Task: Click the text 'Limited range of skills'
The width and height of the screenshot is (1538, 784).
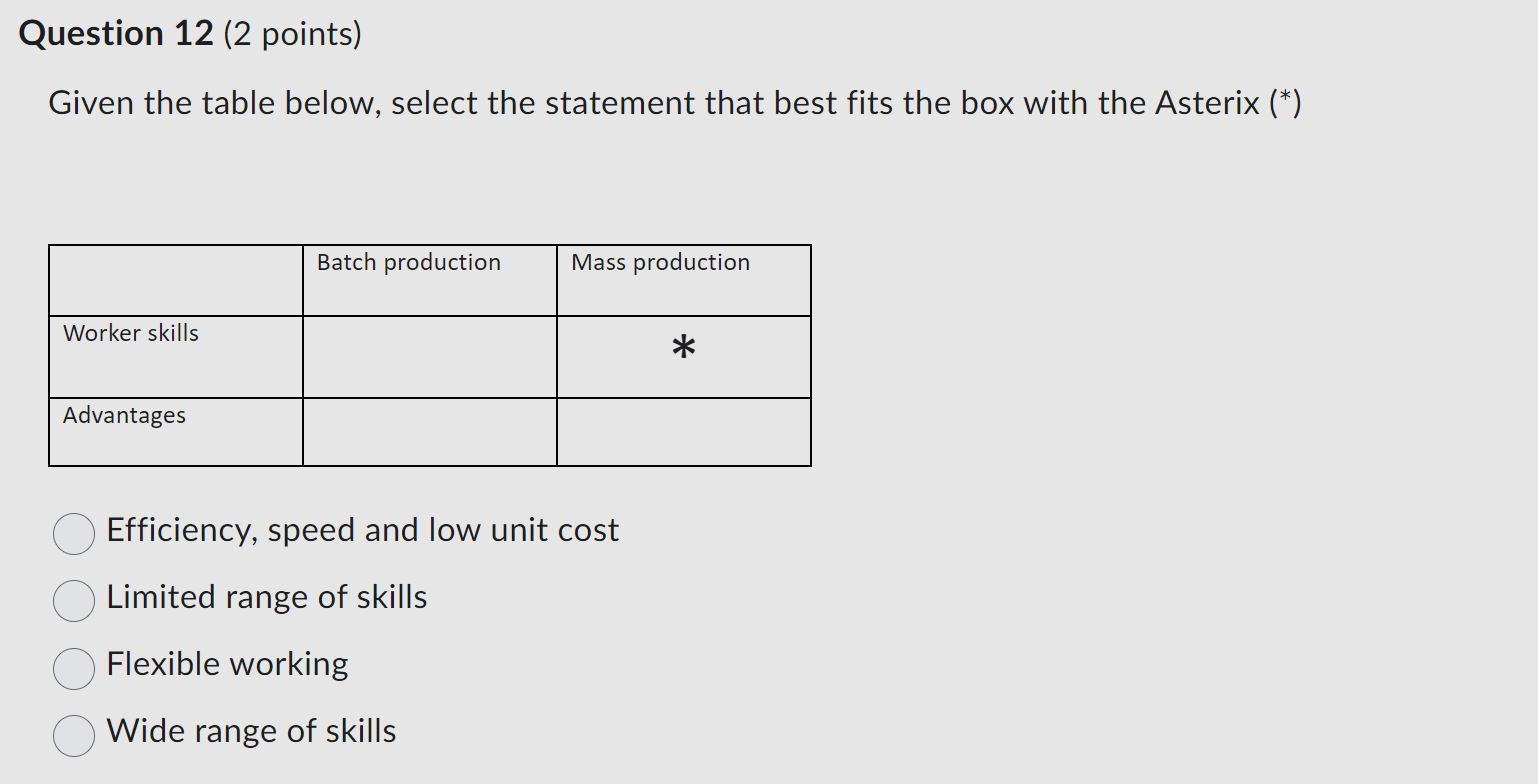Action: click(x=267, y=598)
